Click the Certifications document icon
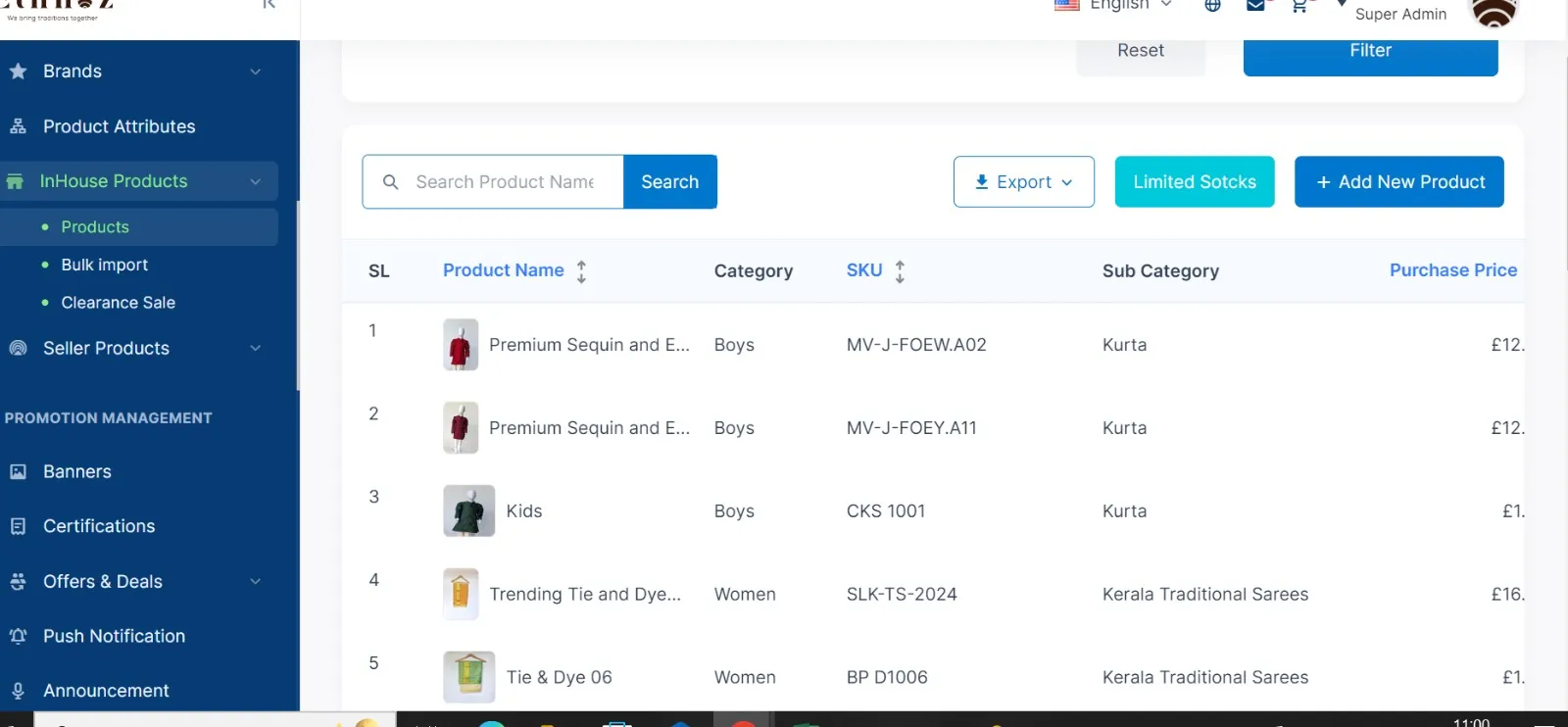Image resolution: width=1568 pixels, height=727 pixels. [x=18, y=526]
